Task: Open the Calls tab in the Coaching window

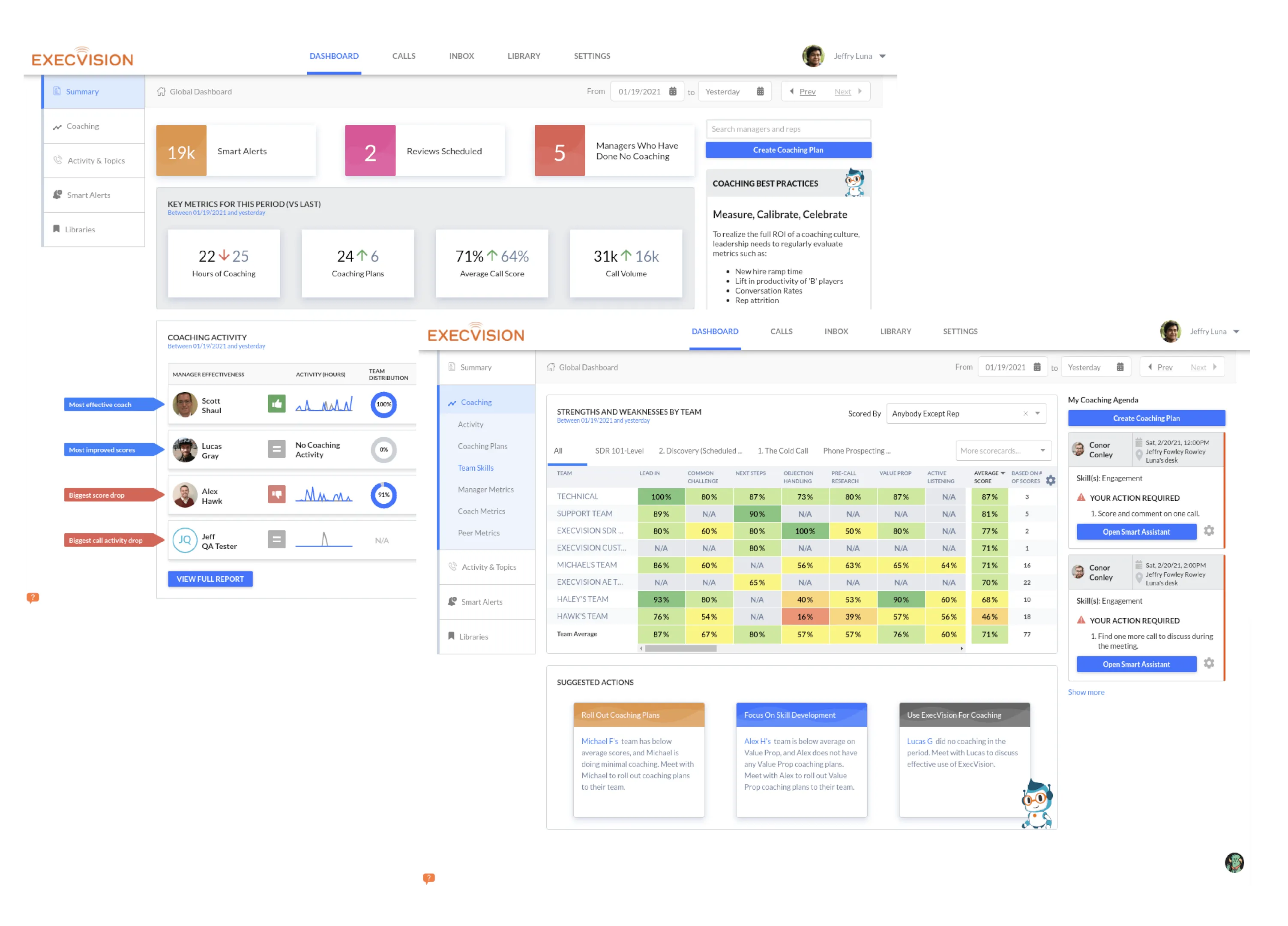Action: [781, 331]
